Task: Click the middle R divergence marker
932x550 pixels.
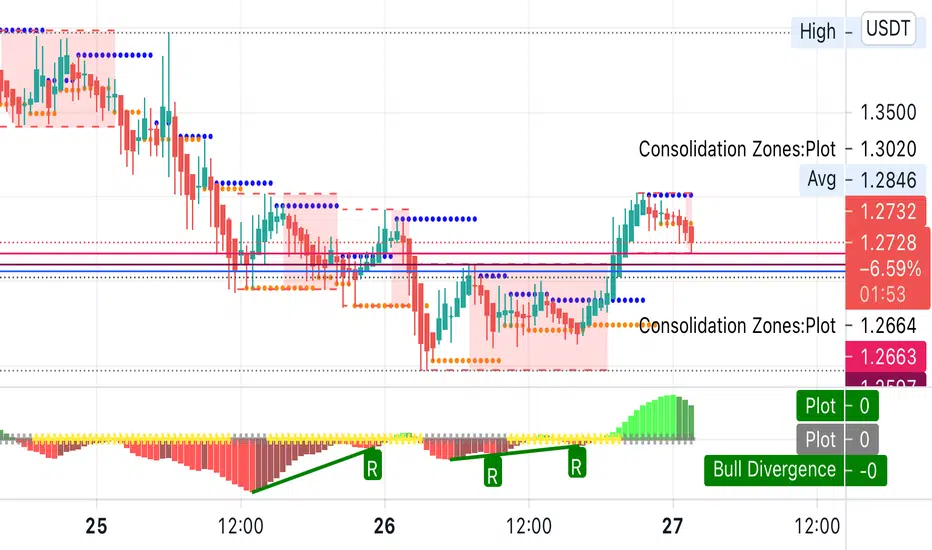Action: (492, 473)
